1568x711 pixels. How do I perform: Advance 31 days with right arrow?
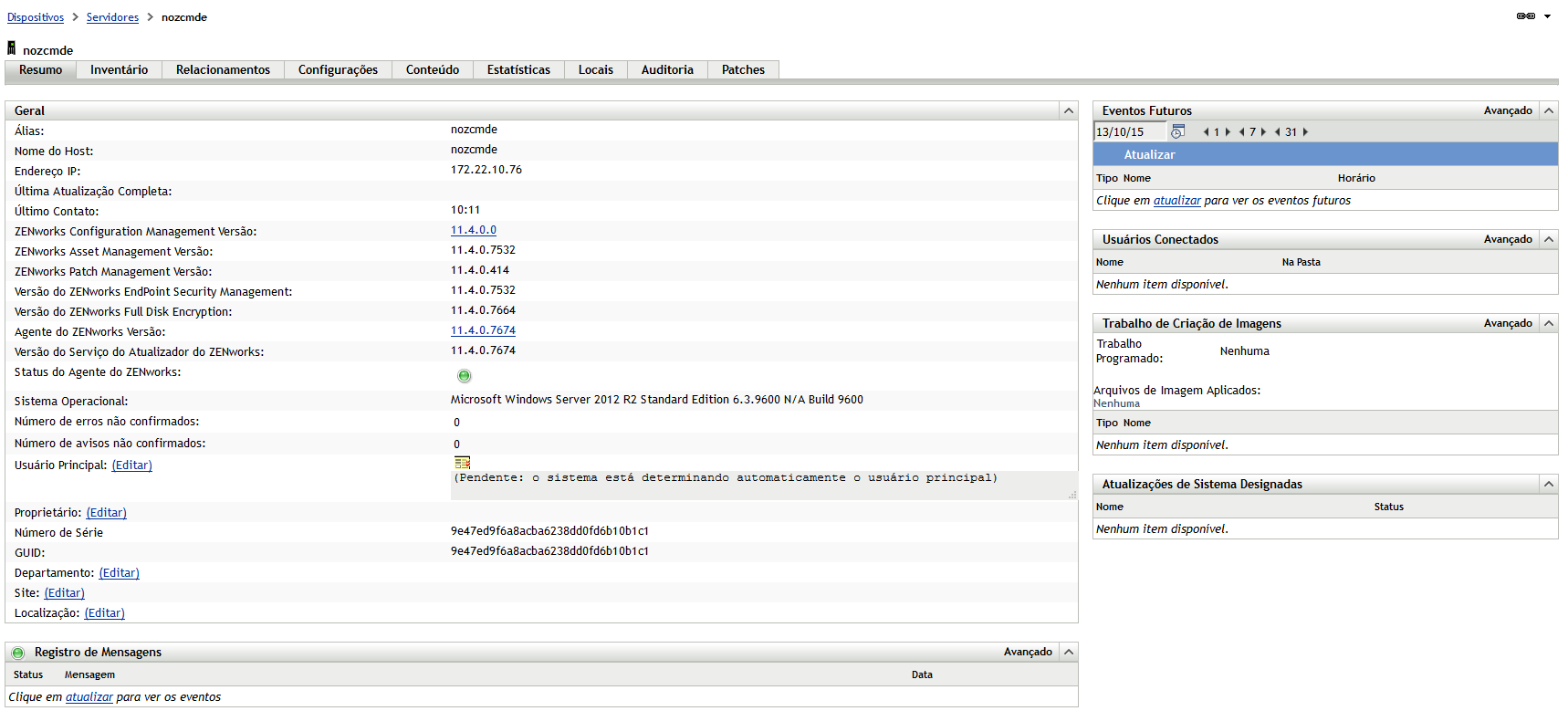[1305, 132]
